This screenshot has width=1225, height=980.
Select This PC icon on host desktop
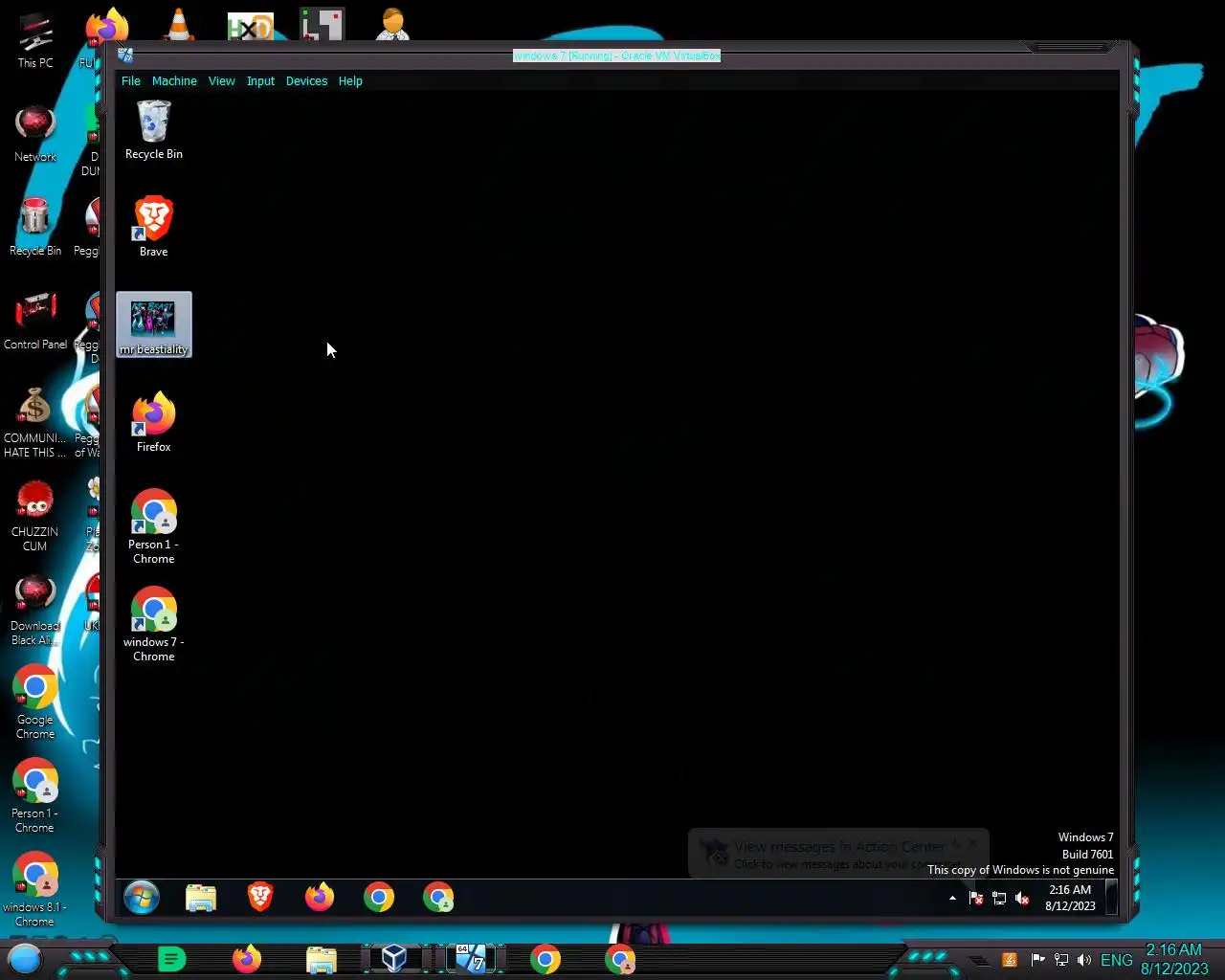pyautogui.click(x=35, y=40)
